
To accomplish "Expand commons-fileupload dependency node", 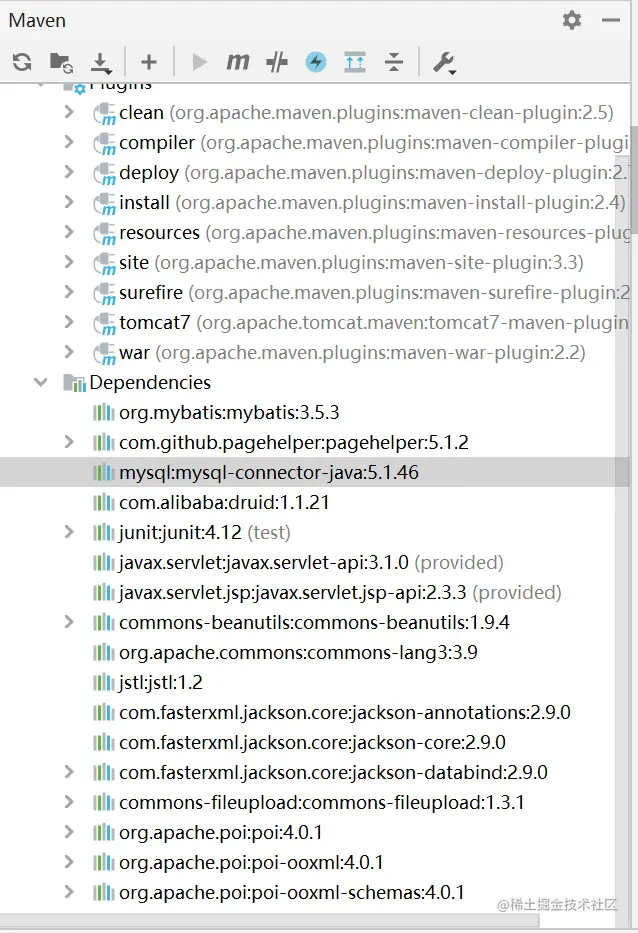I will point(69,801).
